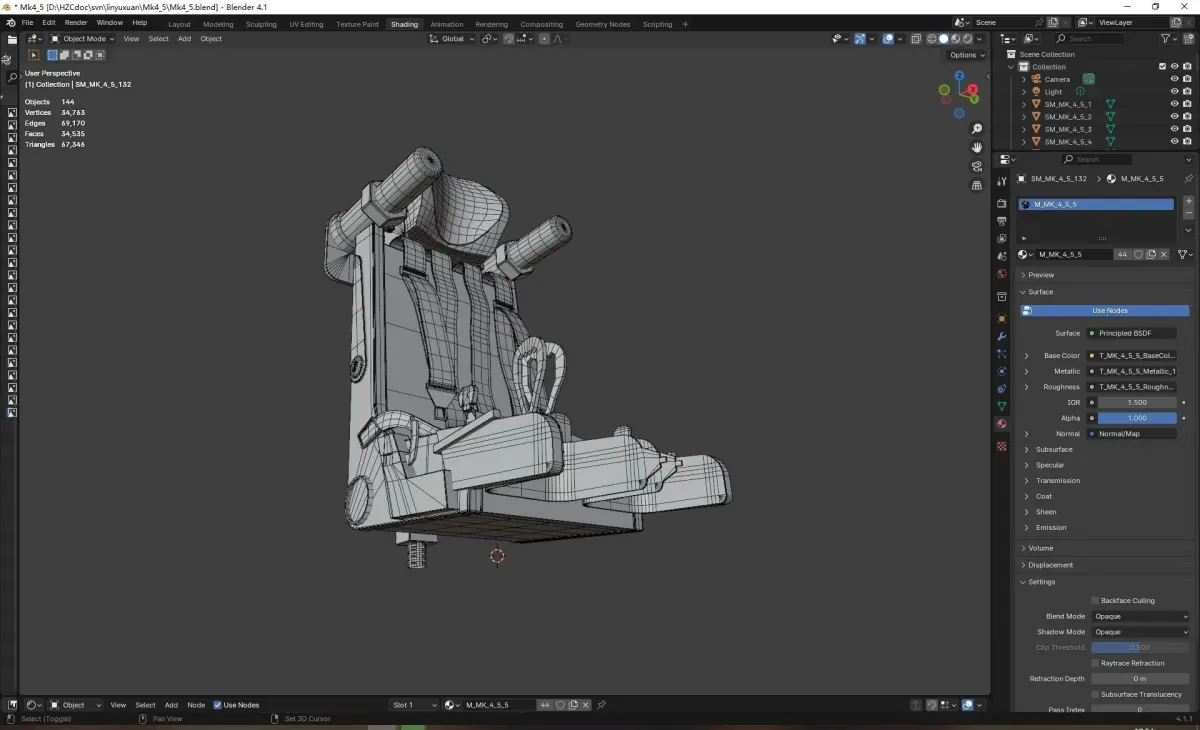Open the Blend Mode dropdown
The height and width of the screenshot is (730, 1200).
tap(1140, 617)
